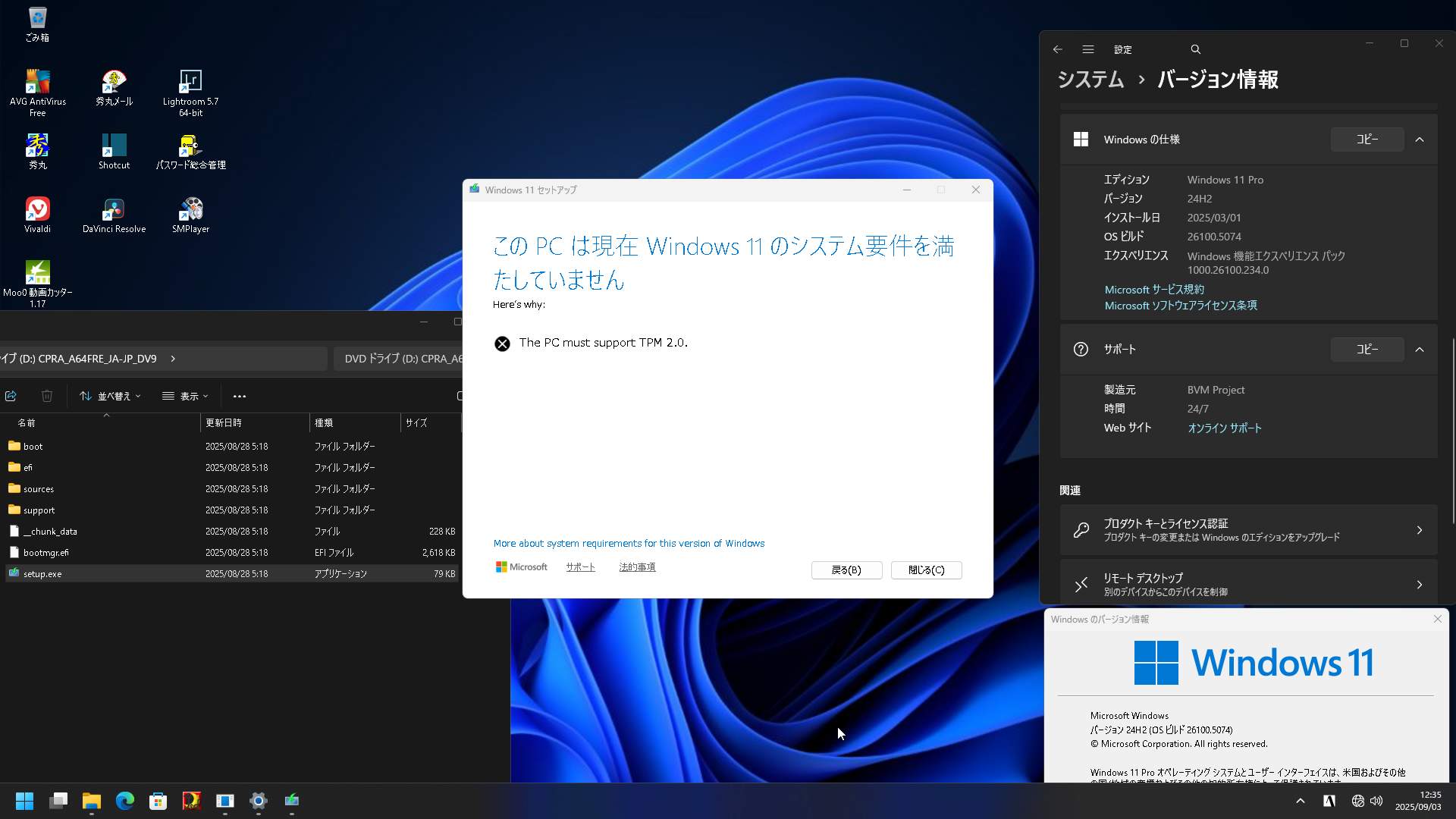Click the share icon in Explorer toolbar

pyautogui.click(x=11, y=396)
